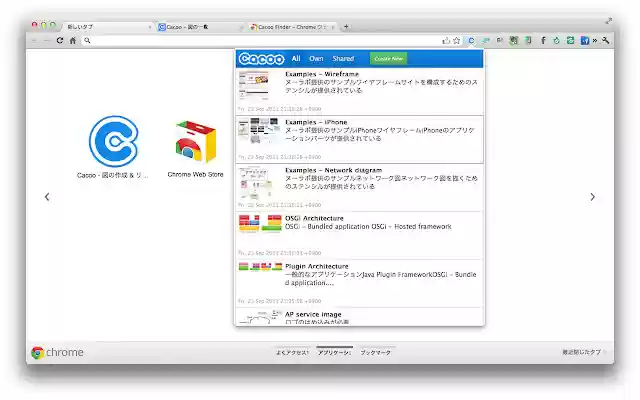Select the Shared filter in Cacoo popup
Image resolution: width=640 pixels, height=400 pixels.
343,59
